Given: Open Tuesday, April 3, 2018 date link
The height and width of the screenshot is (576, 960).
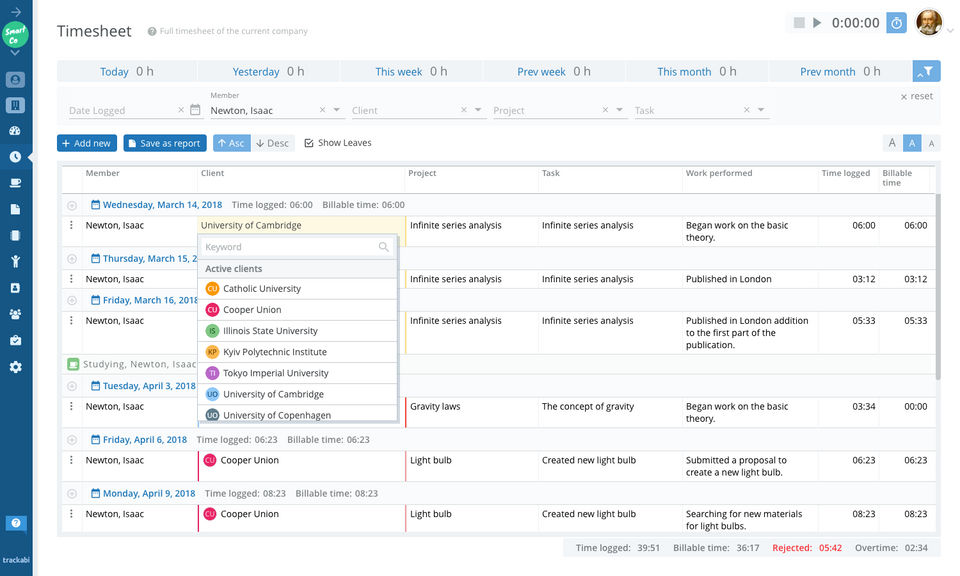Looking at the screenshot, I should 143,386.
